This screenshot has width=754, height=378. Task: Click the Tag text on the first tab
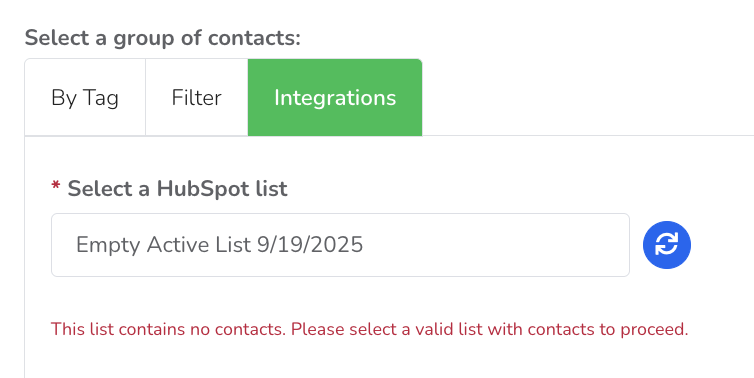(101, 99)
